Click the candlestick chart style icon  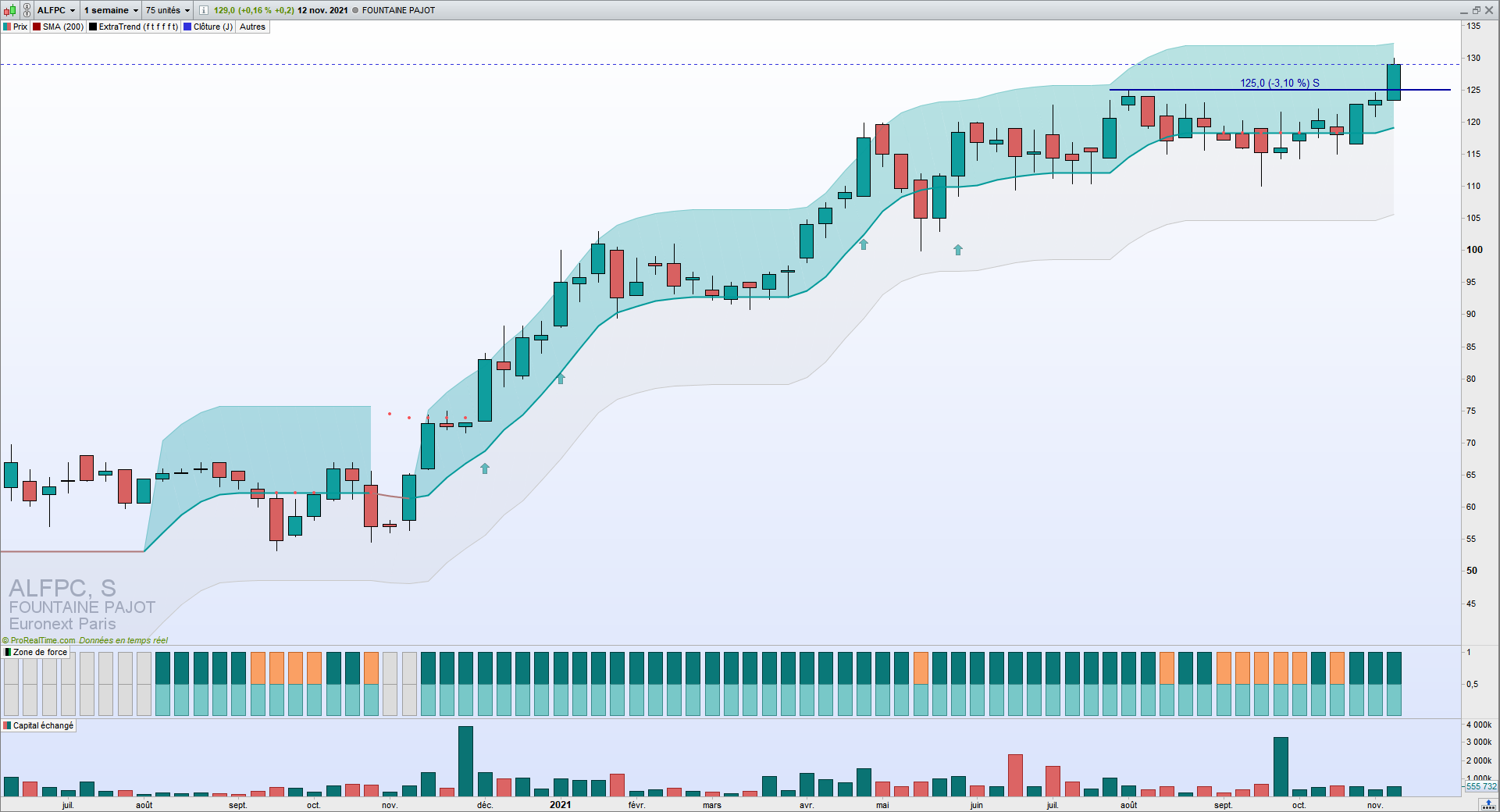[9, 10]
